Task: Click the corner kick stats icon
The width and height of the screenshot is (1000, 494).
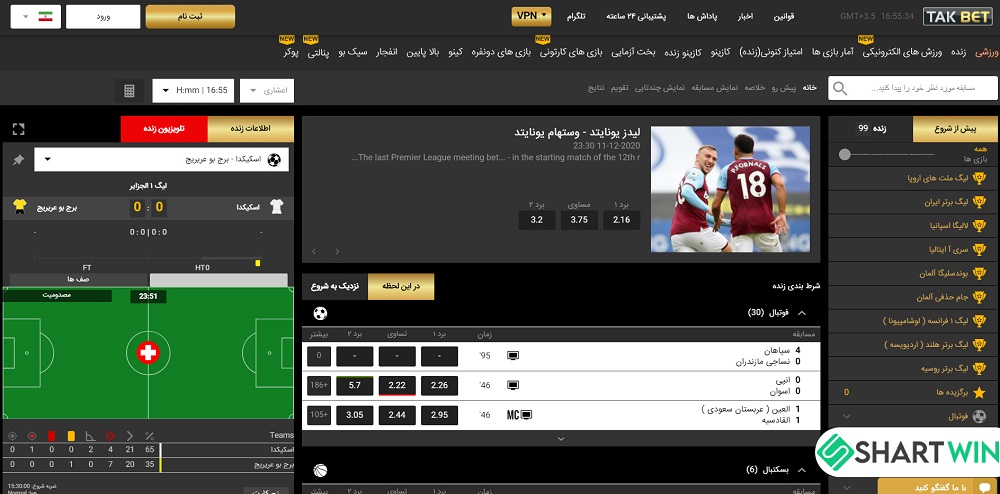Action: 91,436
